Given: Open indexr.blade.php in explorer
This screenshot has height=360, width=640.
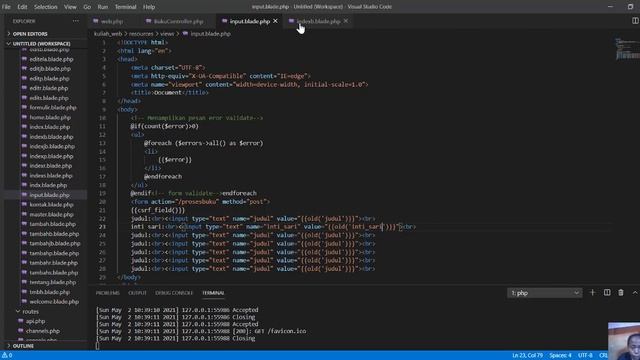Looking at the screenshot, I should (x=51, y=166).
